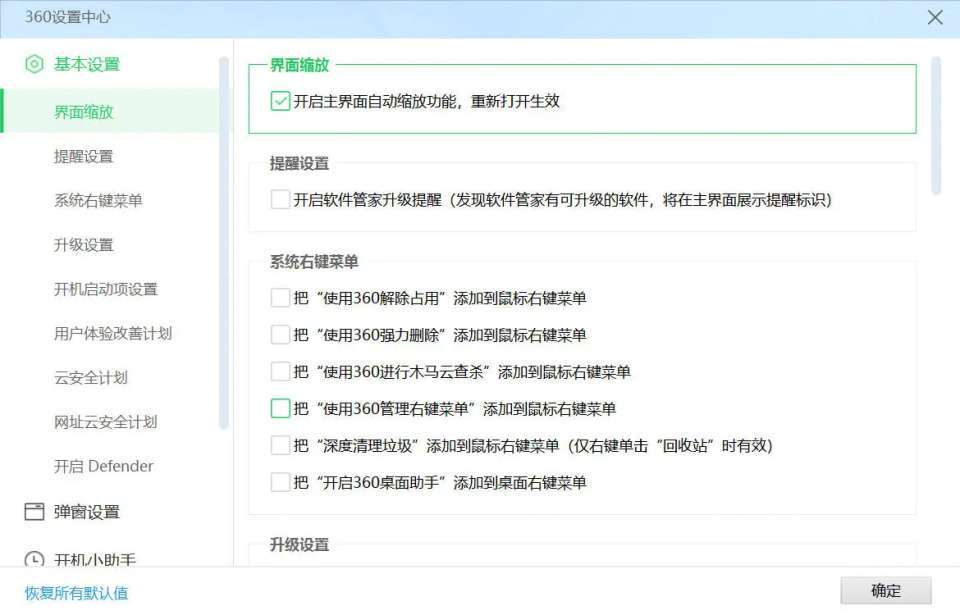The width and height of the screenshot is (960, 615).
Task: Enable 使用360进行木马云查杀 menu checkbox
Action: 280,371
